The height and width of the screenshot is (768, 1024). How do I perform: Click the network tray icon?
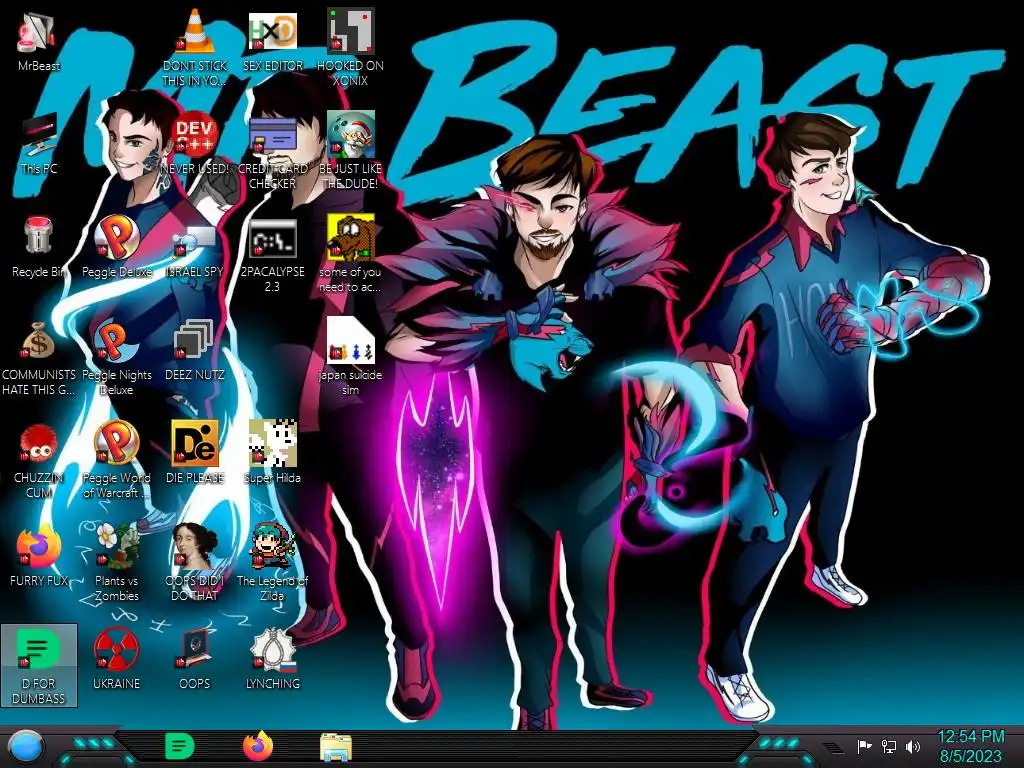pyautogui.click(x=889, y=746)
